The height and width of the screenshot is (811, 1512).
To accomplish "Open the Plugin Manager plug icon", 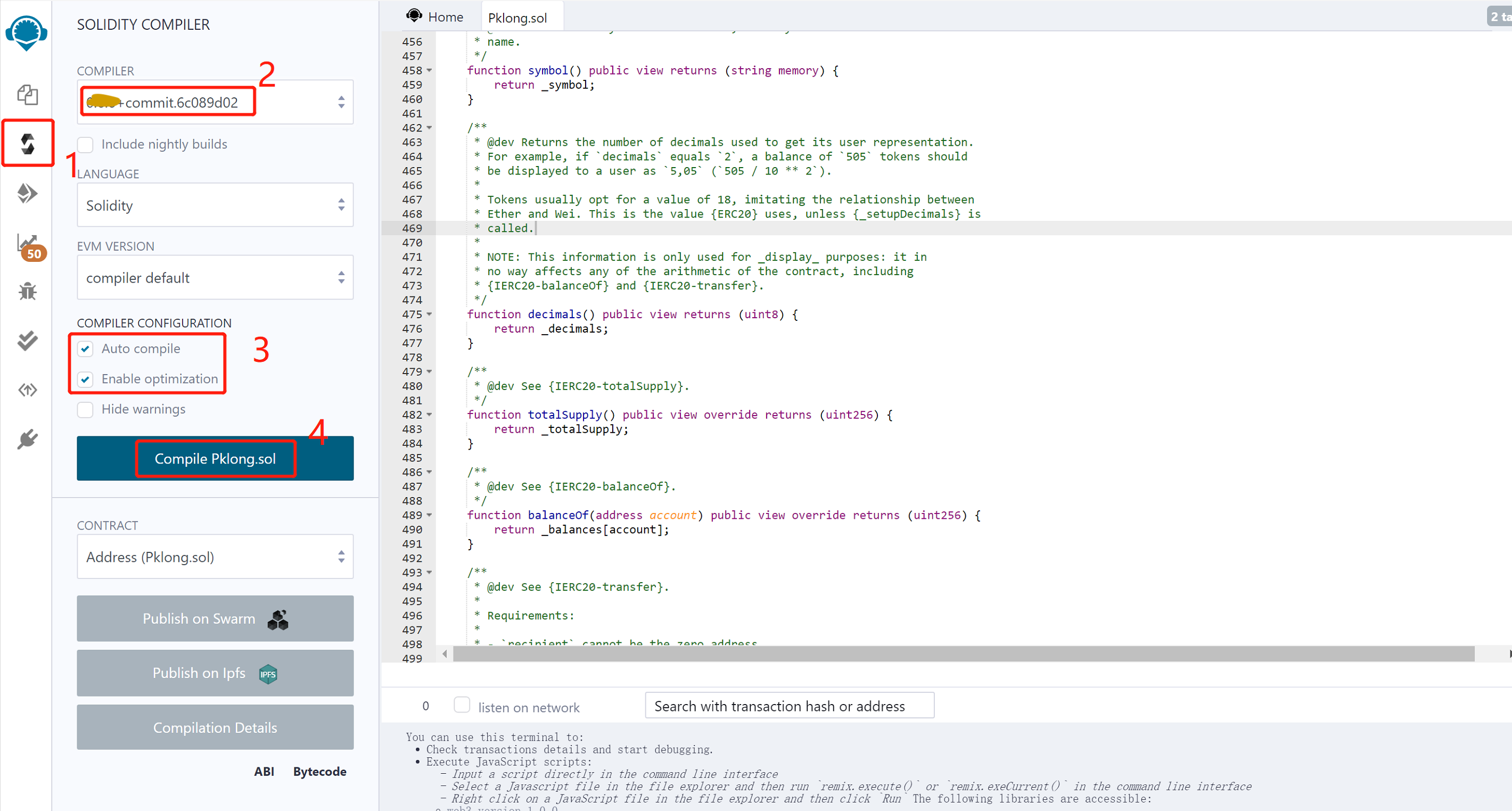I will click(x=27, y=439).
